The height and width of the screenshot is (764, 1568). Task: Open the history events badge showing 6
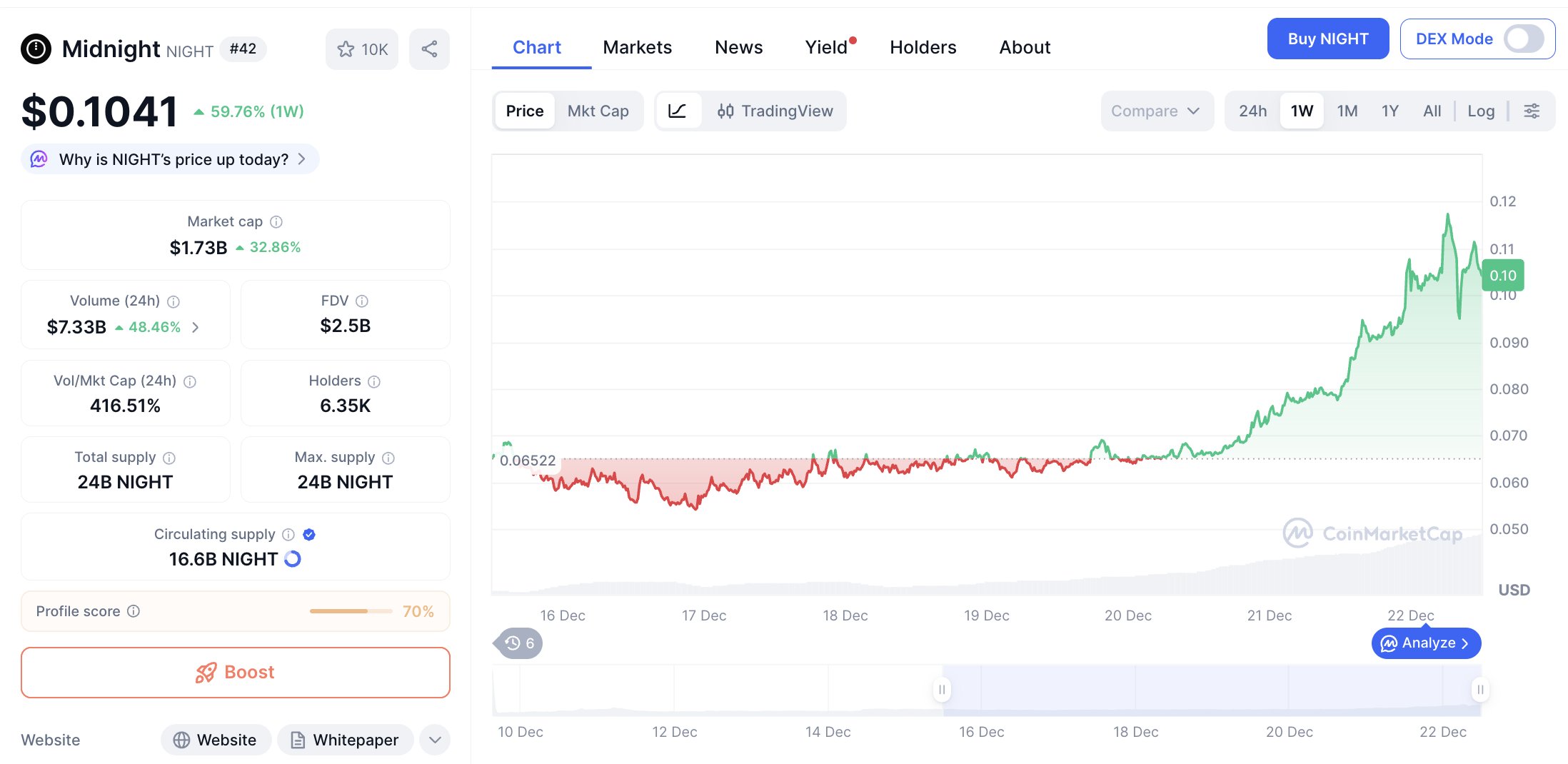point(519,643)
